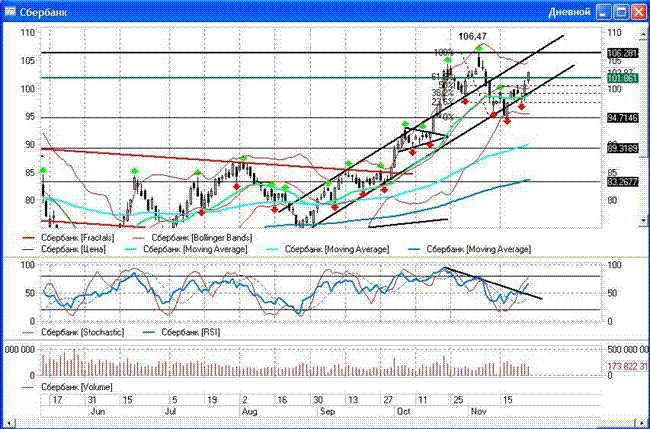This screenshot has height=429, width=650.
Task: Click the 100% Fibonacci level label
Action: point(444,53)
